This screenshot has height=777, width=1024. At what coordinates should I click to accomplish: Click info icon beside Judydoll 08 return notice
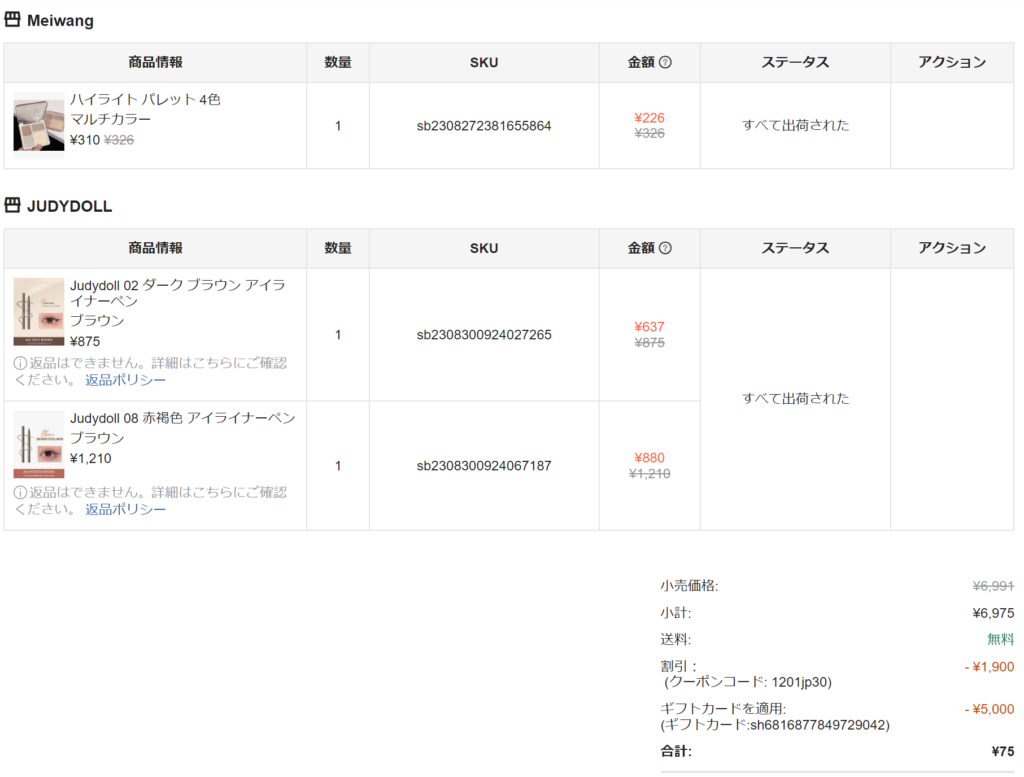pos(20,492)
